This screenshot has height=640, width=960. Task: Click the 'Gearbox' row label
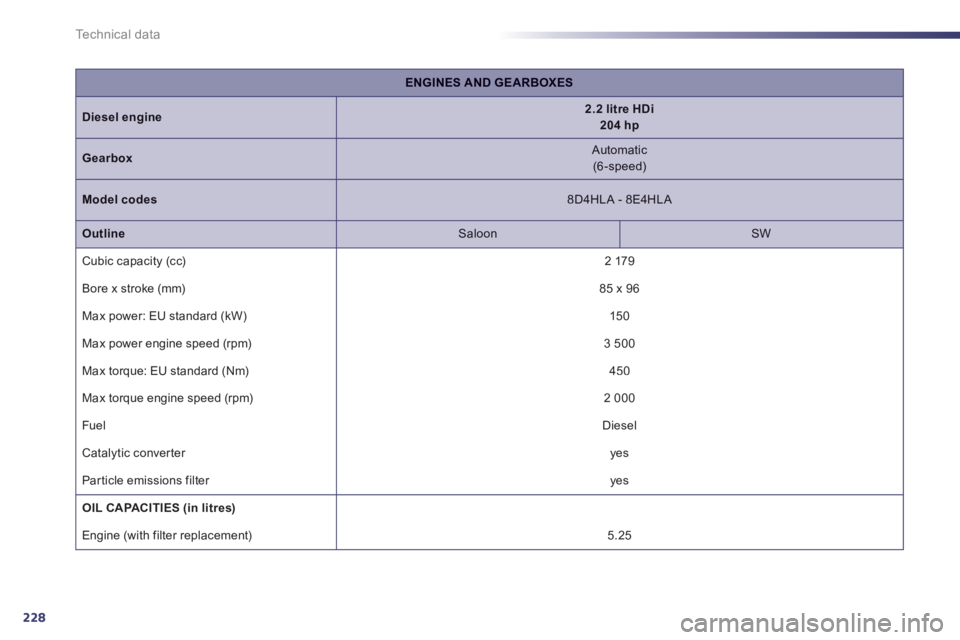click(107, 158)
